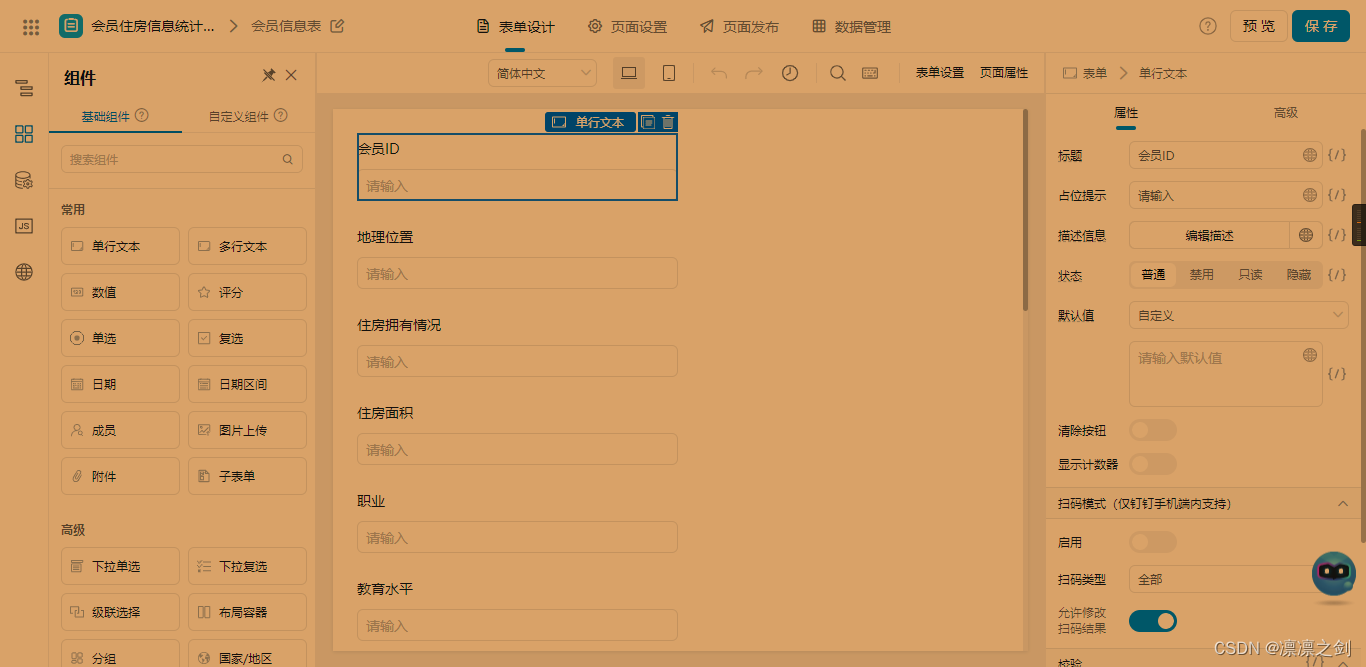Delete the selected 单行文本 component
The image size is (1366, 667).
click(x=668, y=122)
